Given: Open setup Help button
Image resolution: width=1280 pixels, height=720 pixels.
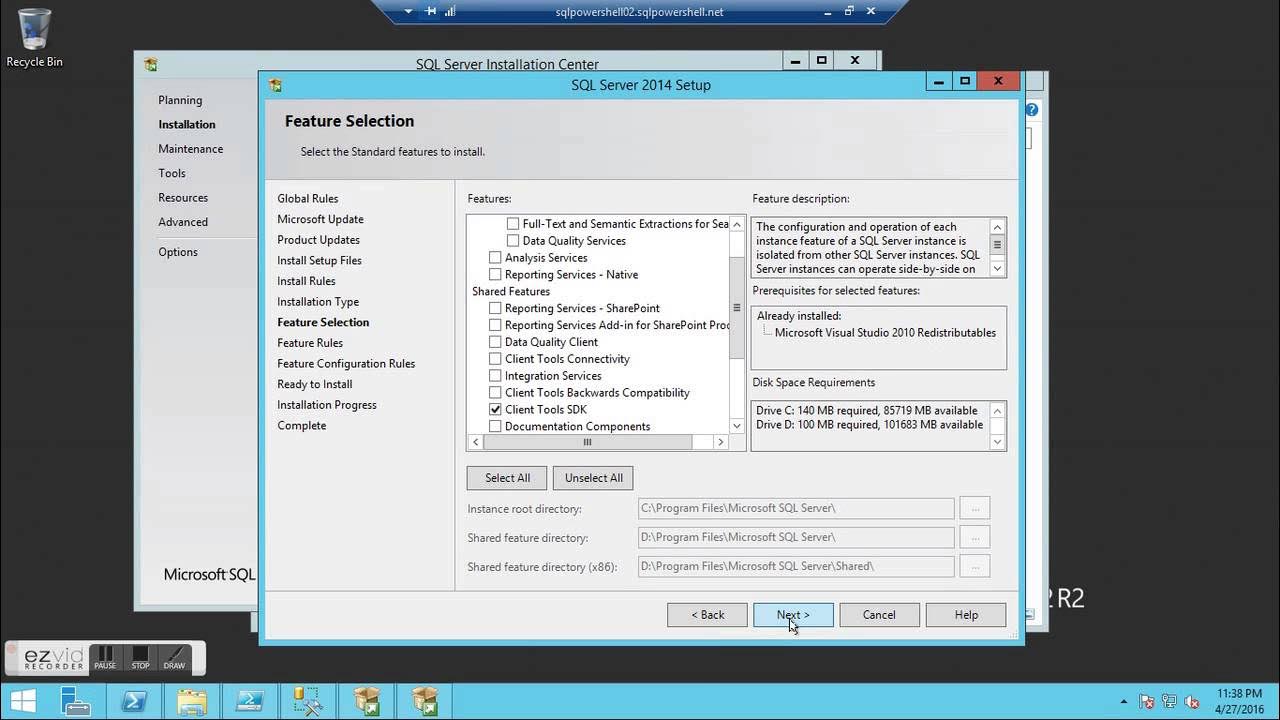Looking at the screenshot, I should pyautogui.click(x=966, y=615).
